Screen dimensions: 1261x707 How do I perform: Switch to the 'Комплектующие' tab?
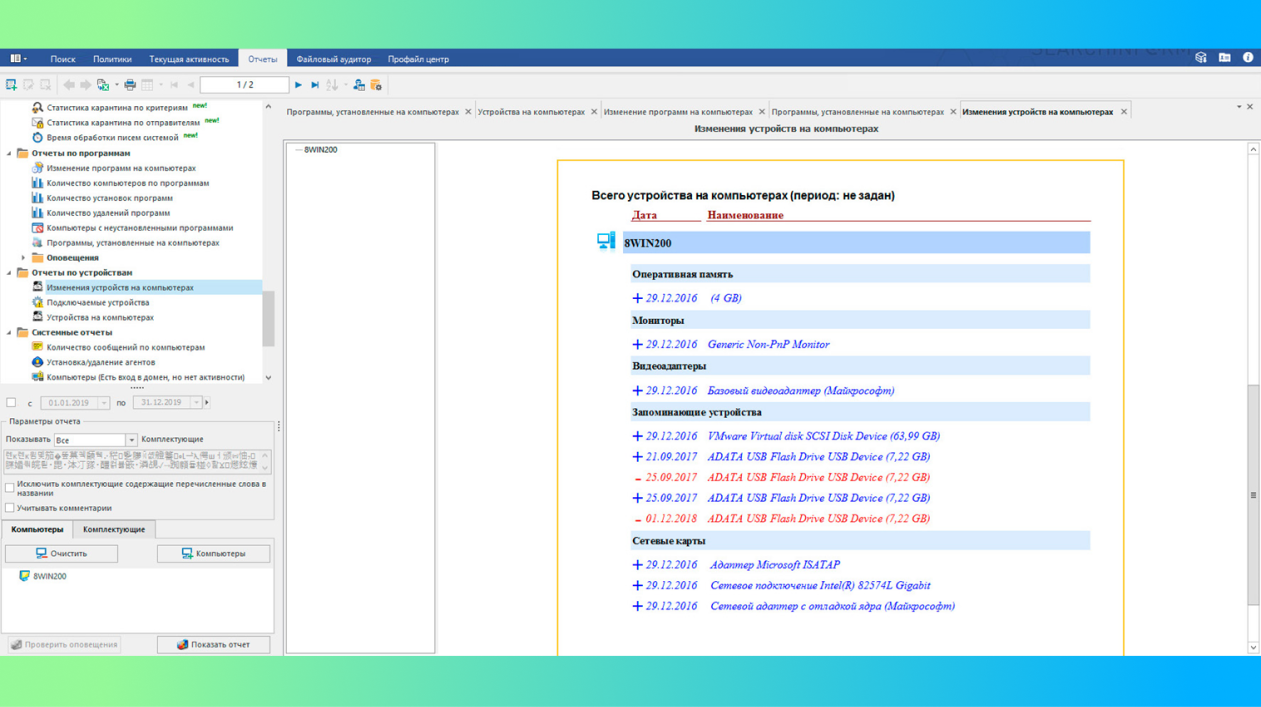[113, 529]
